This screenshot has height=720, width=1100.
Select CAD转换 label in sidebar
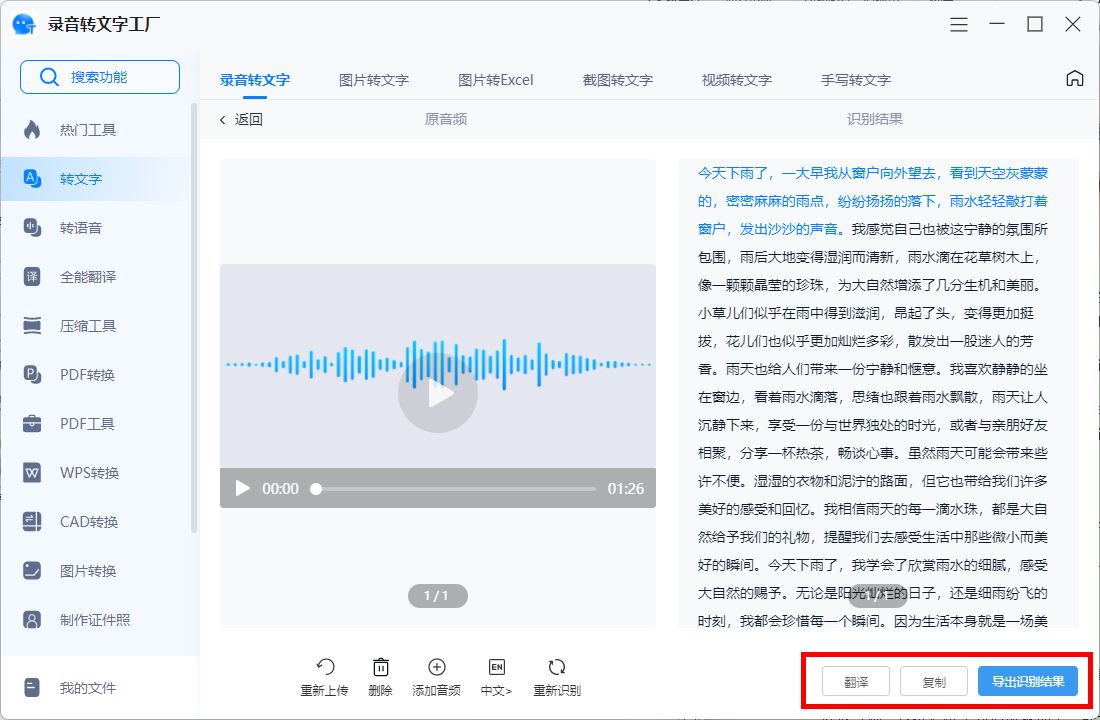tap(88, 522)
